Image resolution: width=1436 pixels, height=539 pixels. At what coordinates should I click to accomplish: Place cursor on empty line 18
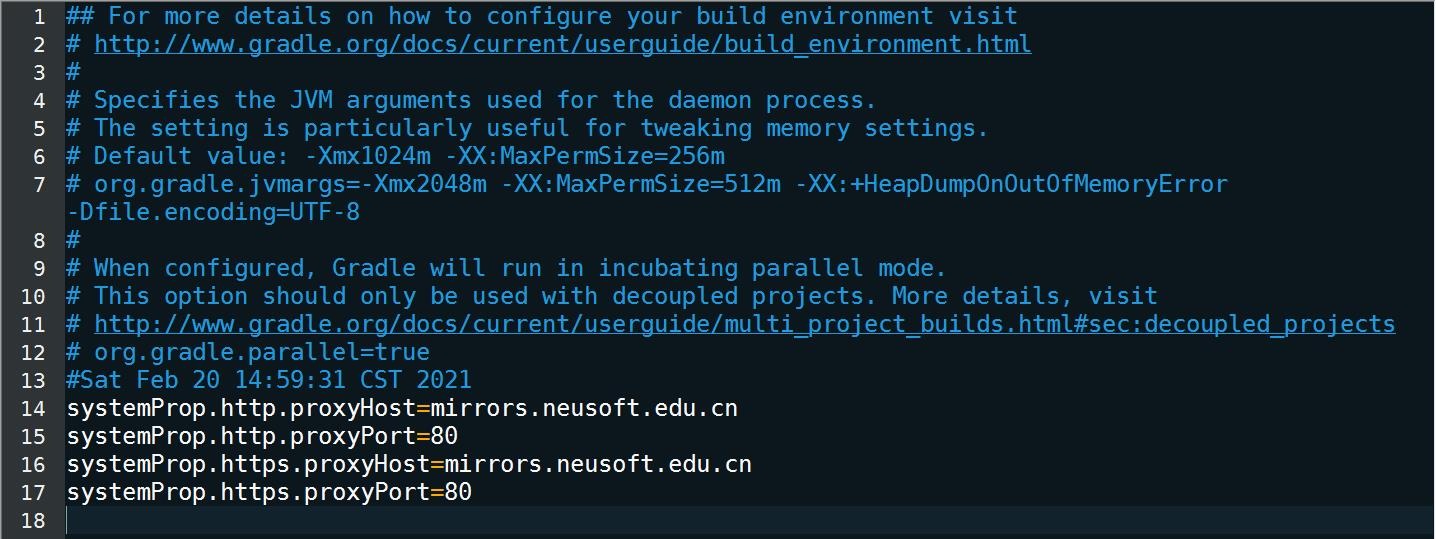[x=750, y=520]
